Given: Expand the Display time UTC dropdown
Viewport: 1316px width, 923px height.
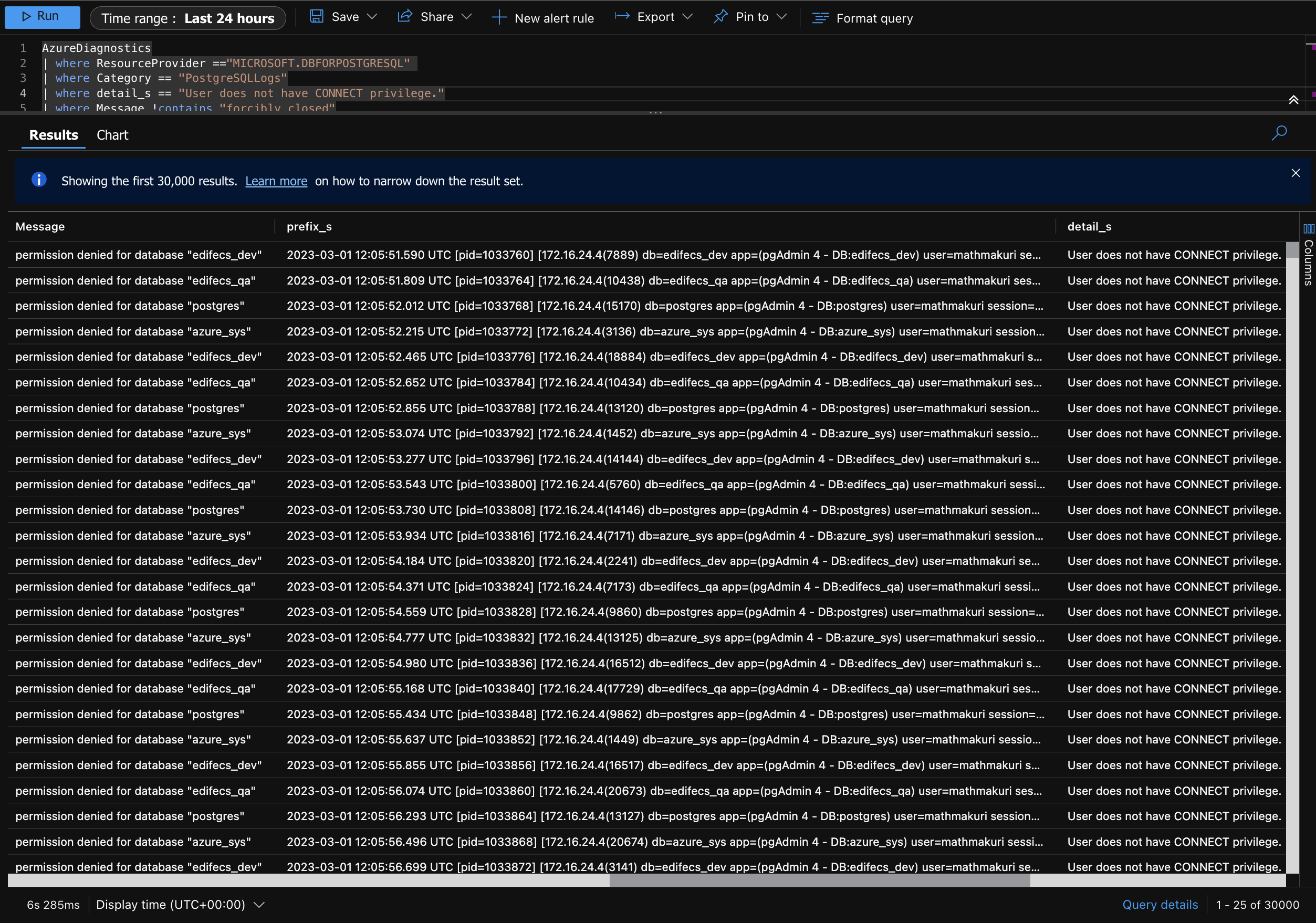Looking at the screenshot, I should tap(259, 905).
